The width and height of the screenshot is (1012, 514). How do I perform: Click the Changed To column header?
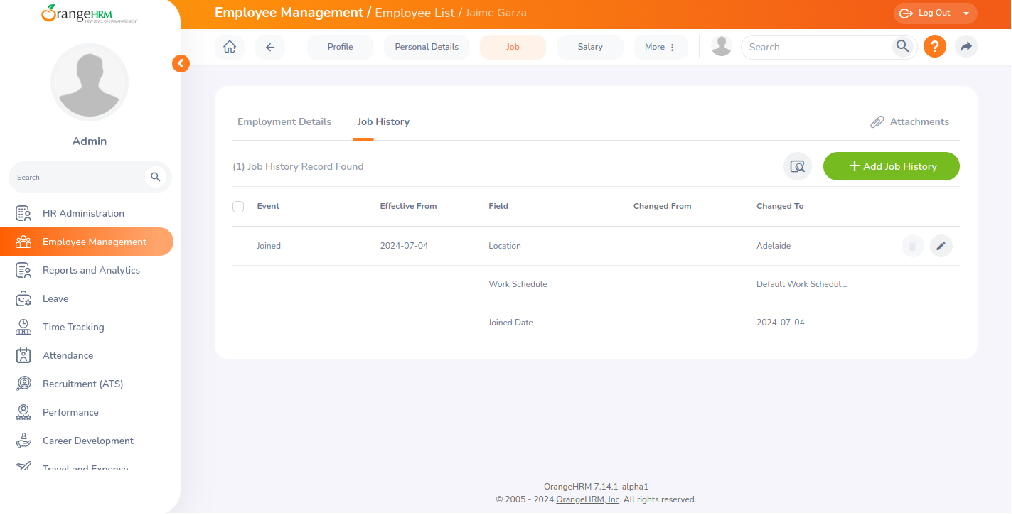tap(780, 206)
